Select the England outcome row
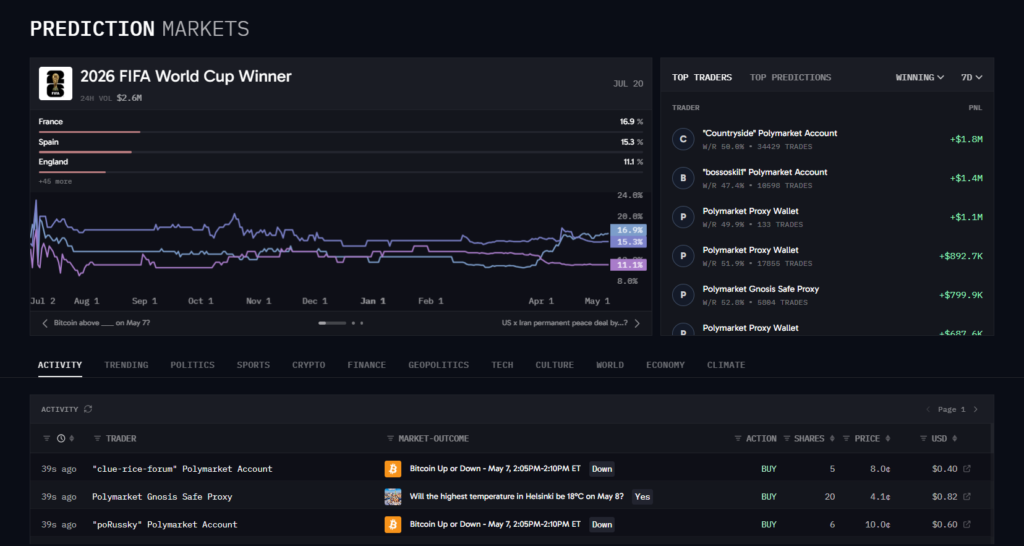This screenshot has height=546, width=1024. coord(341,165)
